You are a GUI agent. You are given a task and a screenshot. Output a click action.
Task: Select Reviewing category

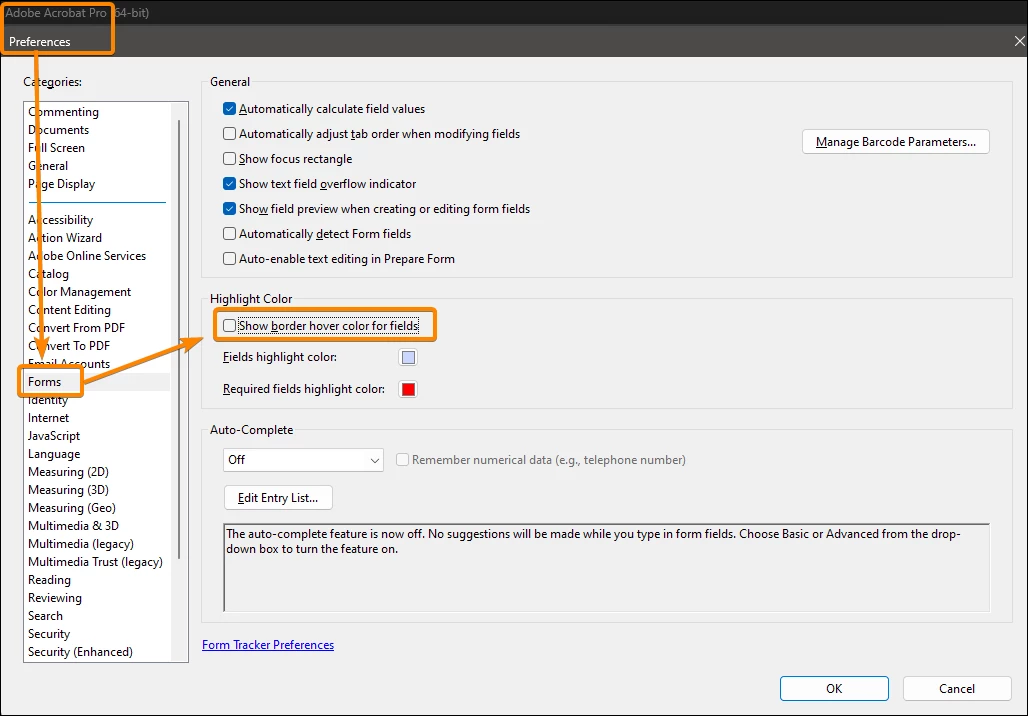pos(55,598)
